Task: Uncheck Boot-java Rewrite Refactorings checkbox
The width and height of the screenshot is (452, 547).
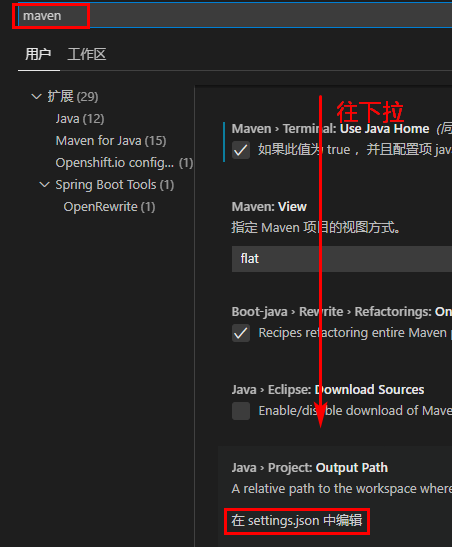Action: (241, 333)
